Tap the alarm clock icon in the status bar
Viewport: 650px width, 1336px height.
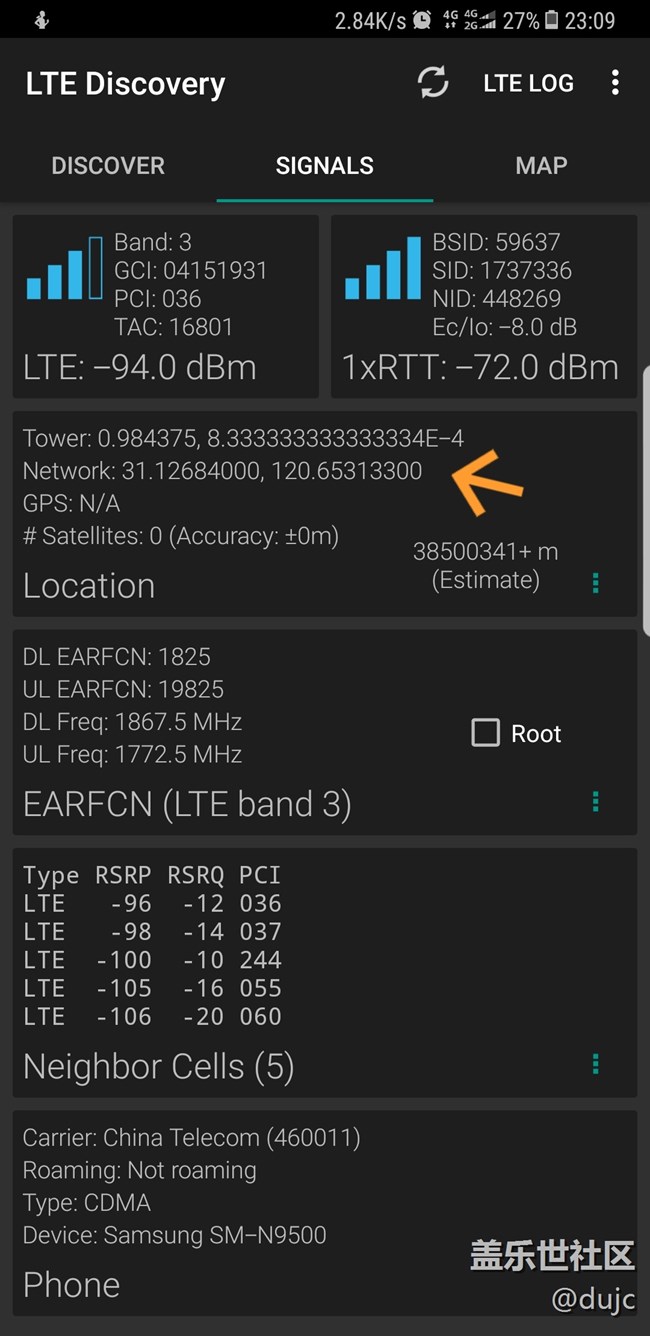(423, 20)
